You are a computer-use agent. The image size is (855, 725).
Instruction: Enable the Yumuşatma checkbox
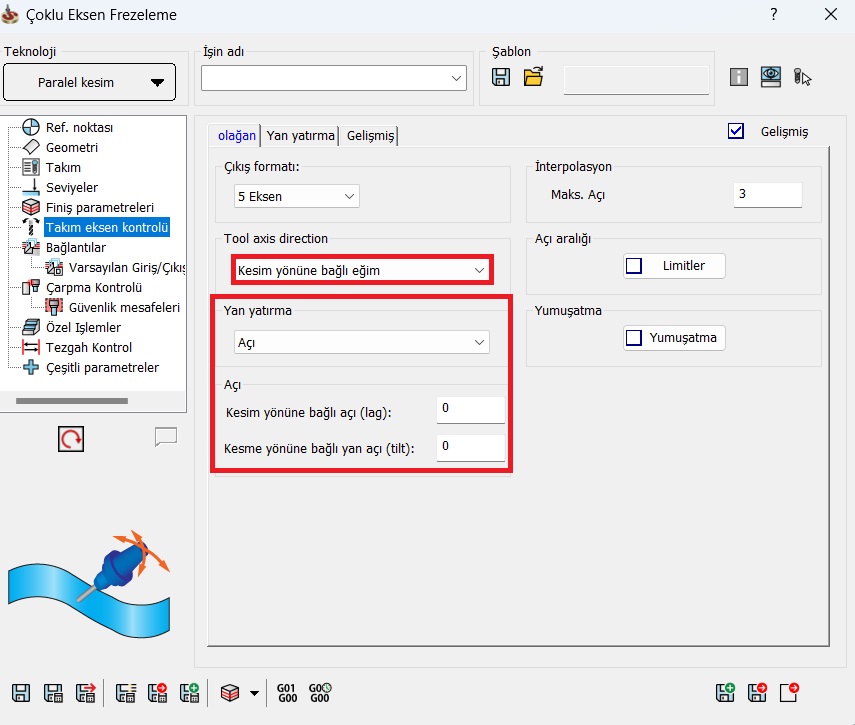coord(634,338)
